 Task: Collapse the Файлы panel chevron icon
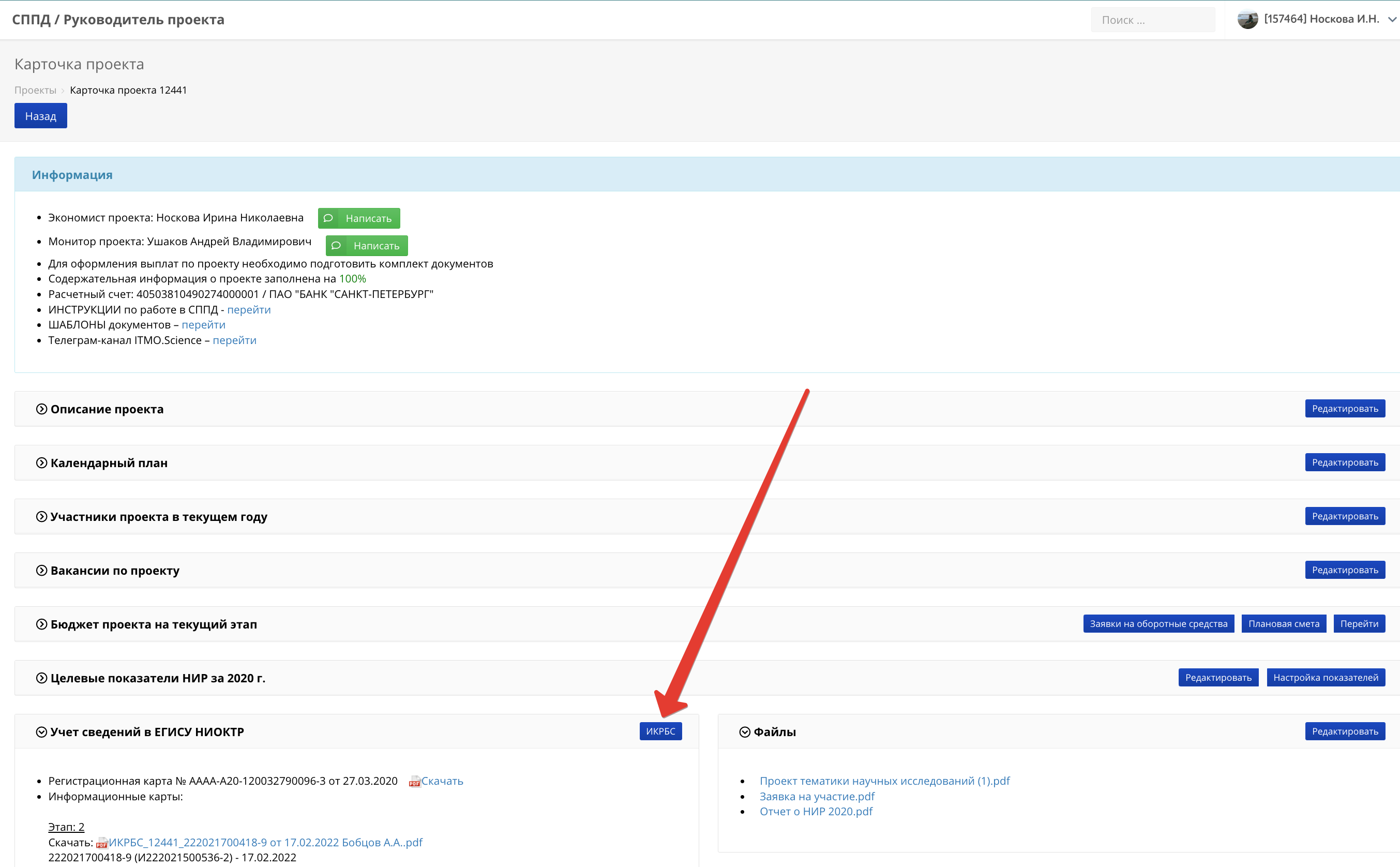(x=744, y=731)
